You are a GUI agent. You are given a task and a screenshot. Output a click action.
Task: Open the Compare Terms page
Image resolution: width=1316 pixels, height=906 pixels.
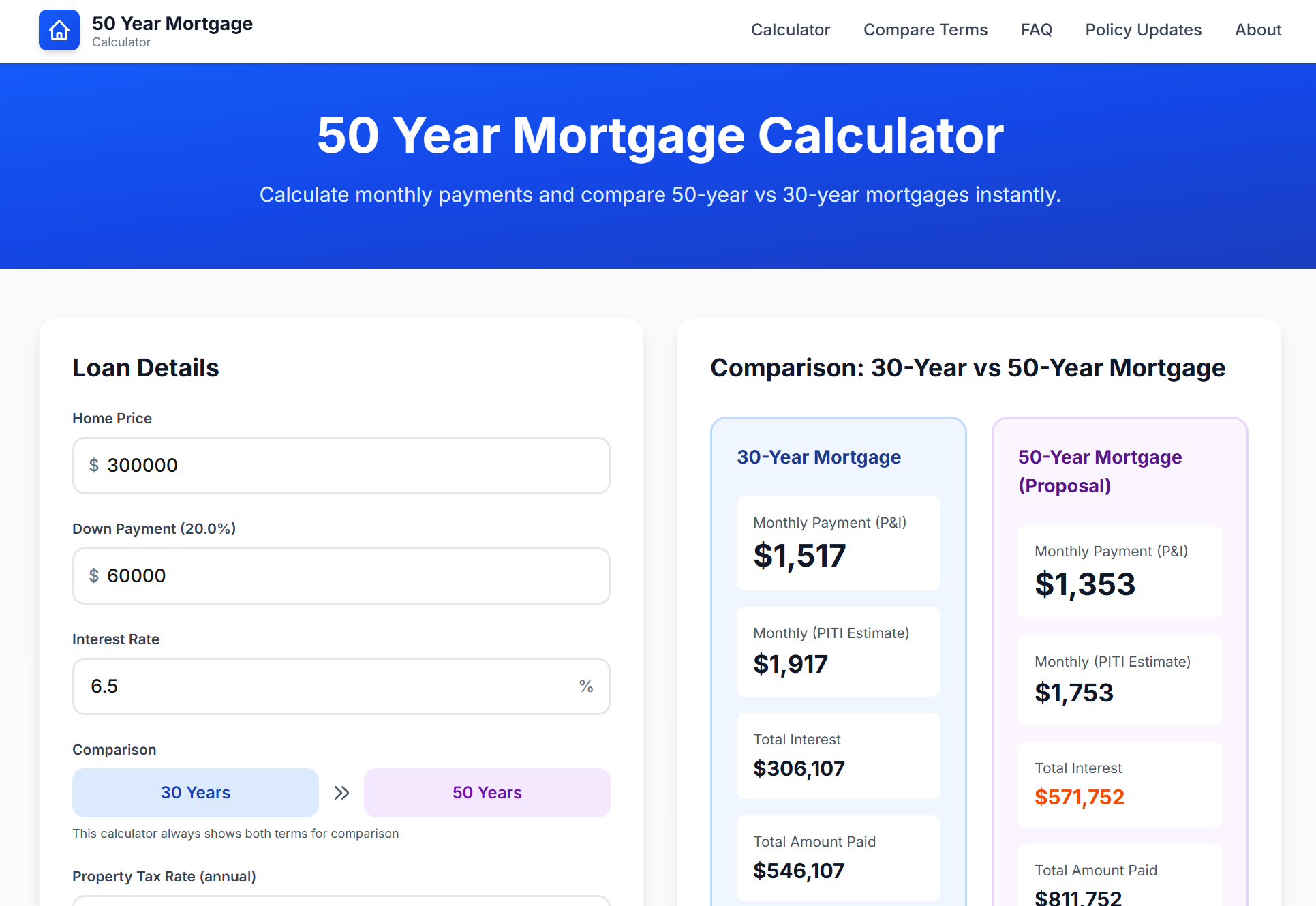pos(925,30)
